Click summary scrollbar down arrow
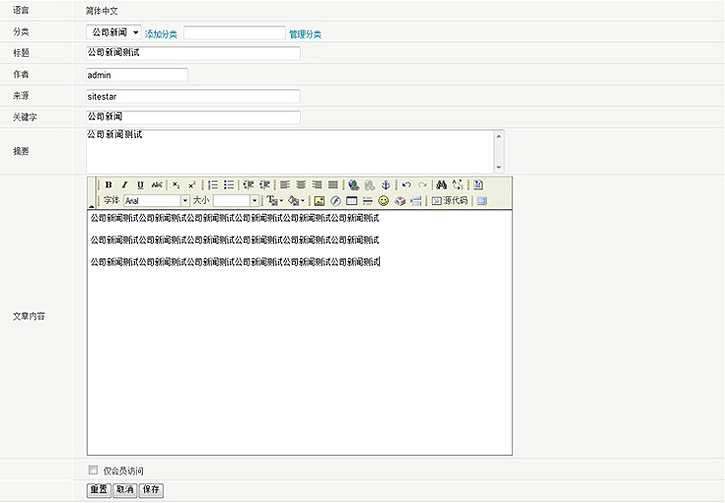This screenshot has width=725, height=503. 499,167
